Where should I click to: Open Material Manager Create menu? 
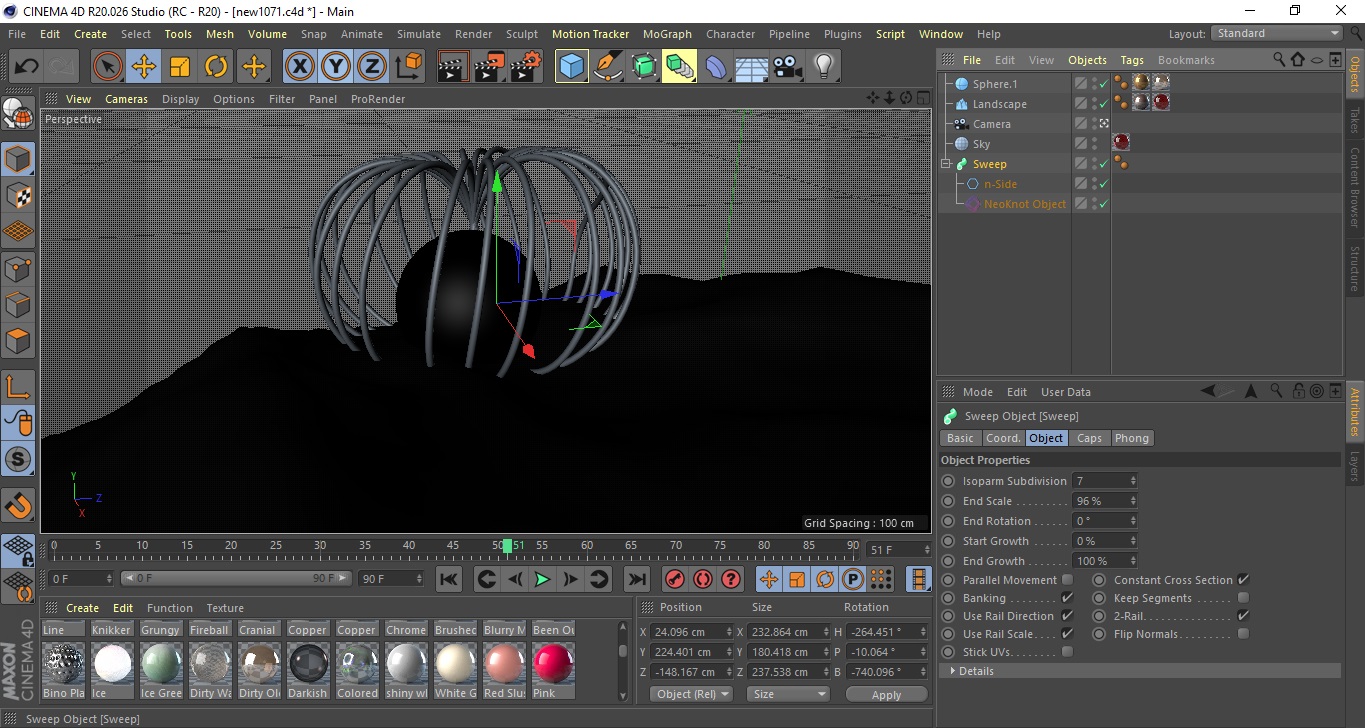point(82,608)
